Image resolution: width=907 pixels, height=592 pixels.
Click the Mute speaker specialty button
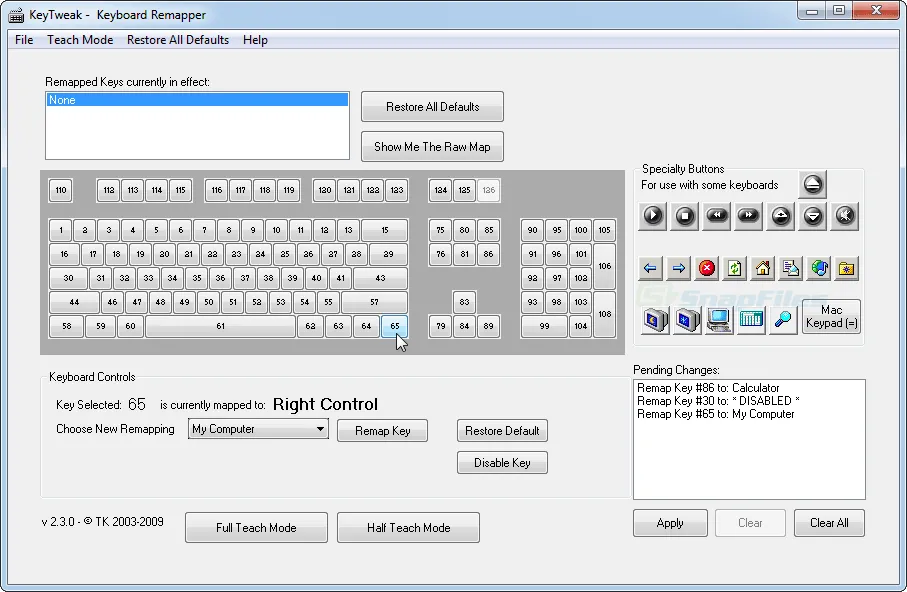pyautogui.click(x=845, y=216)
